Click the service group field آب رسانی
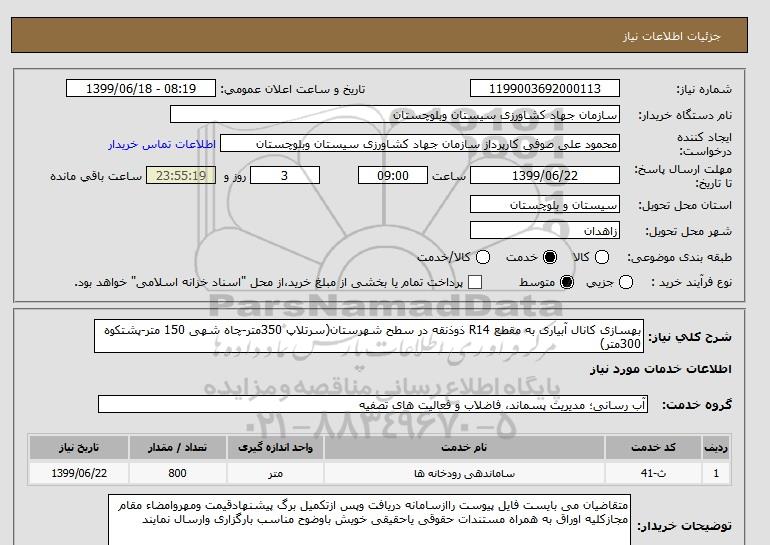Viewport: 770px width, 545px height. point(373,405)
